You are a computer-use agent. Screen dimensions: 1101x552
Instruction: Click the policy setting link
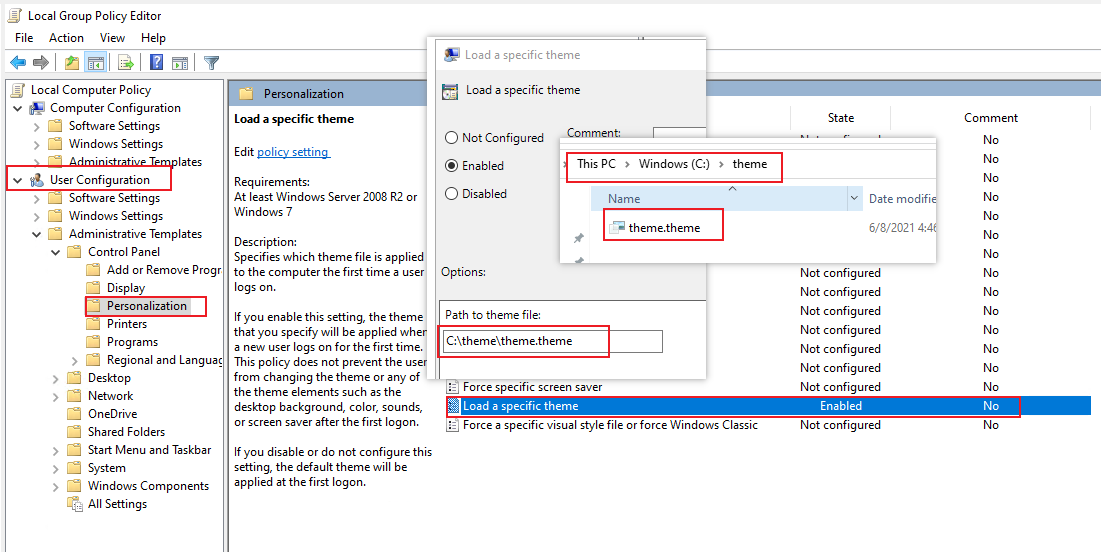(292, 152)
